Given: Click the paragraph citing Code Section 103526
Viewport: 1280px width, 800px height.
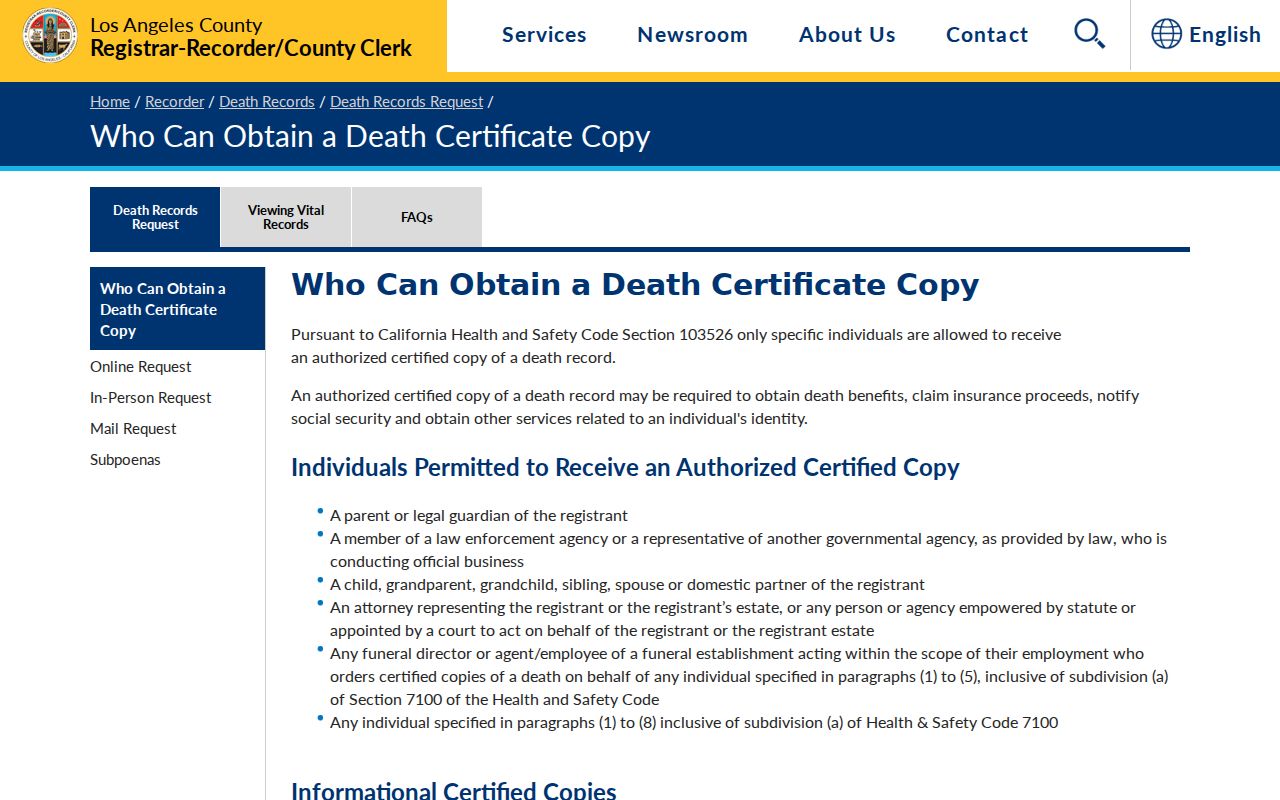Looking at the screenshot, I should (x=676, y=346).
